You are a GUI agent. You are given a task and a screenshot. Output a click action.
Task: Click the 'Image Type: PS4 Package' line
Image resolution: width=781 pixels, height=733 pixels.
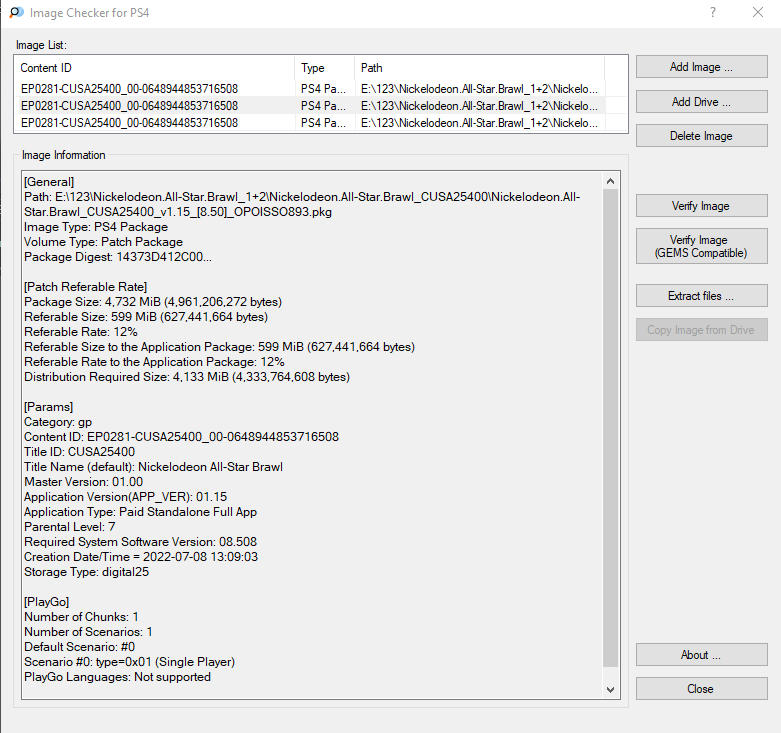(x=96, y=227)
